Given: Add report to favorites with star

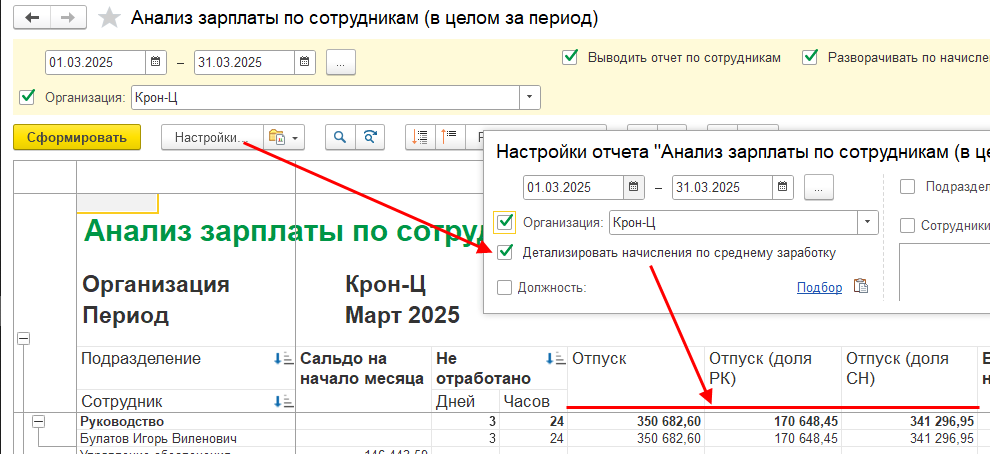Looking at the screenshot, I should click(113, 19).
